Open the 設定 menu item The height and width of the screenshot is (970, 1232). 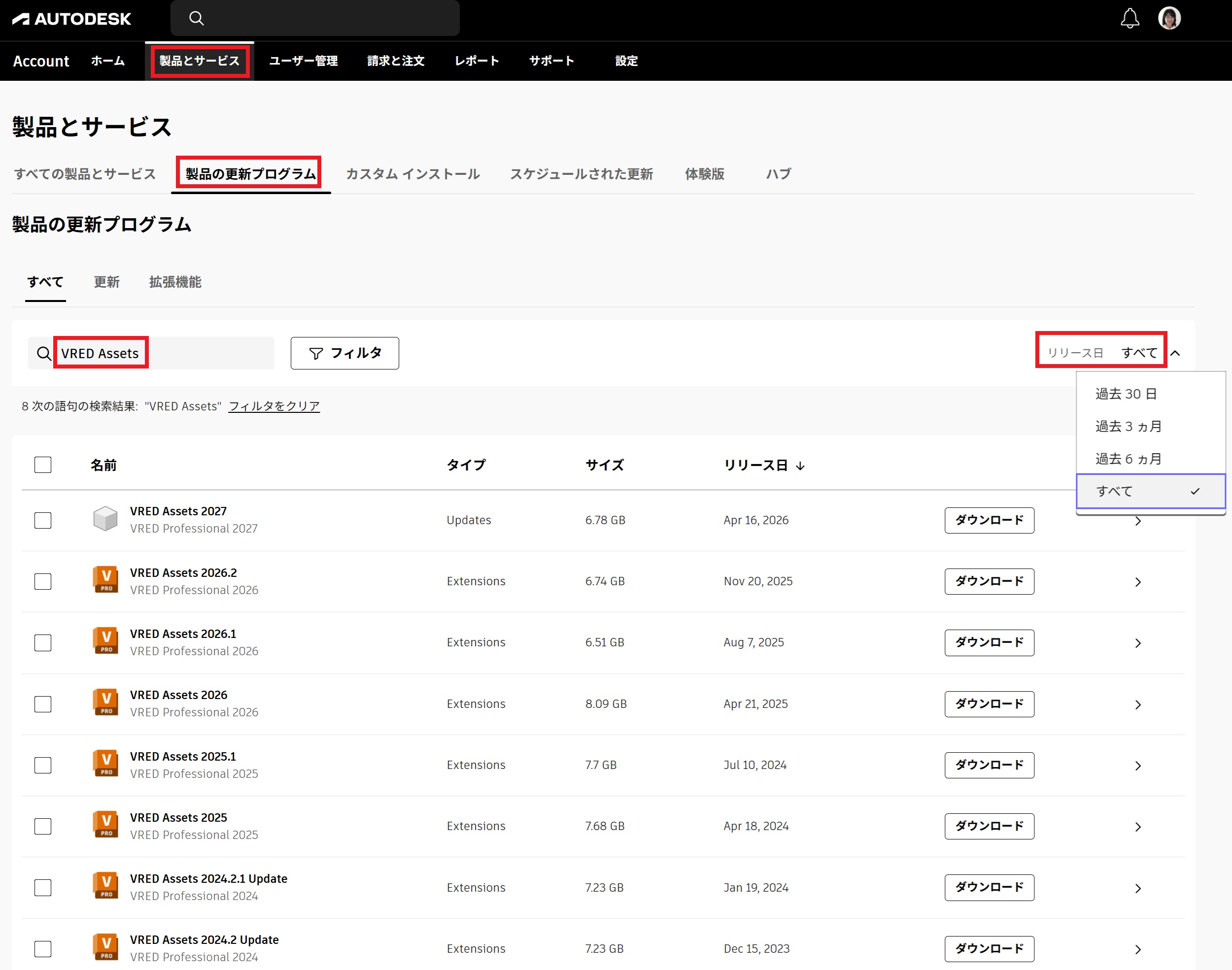click(x=626, y=61)
